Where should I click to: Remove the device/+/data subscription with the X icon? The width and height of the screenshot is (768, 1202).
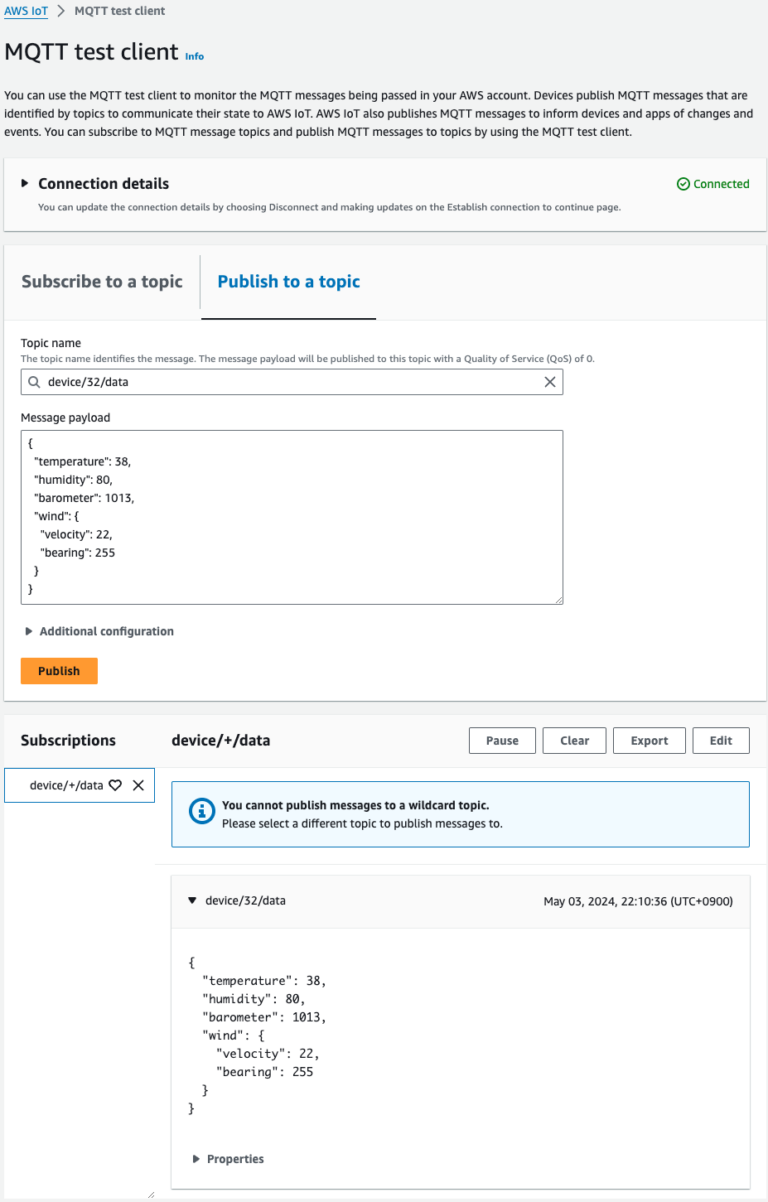click(138, 785)
